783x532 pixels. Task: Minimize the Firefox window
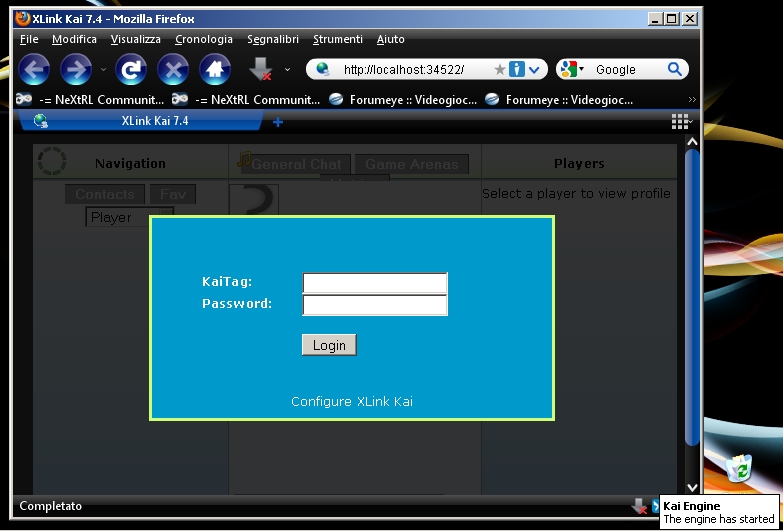[x=655, y=19]
